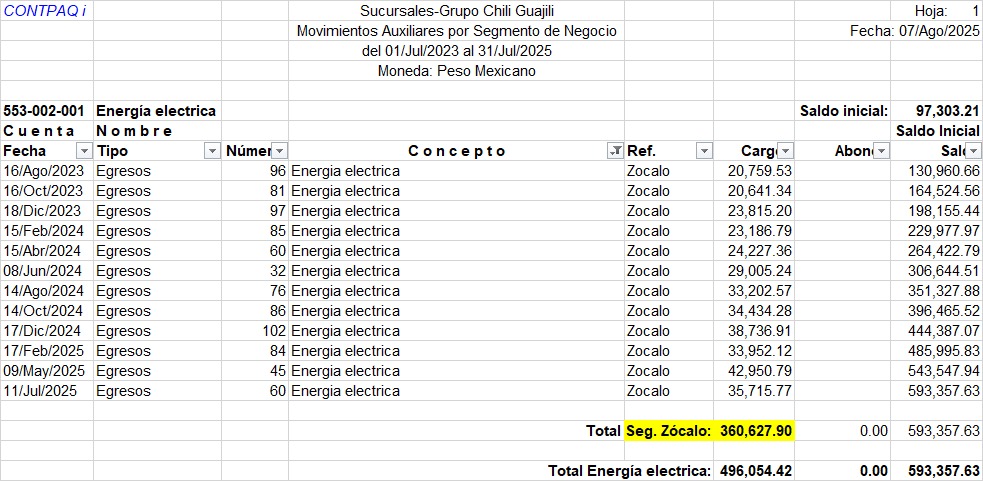Open the Cargo column filter dropdown

pyautogui.click(x=785, y=151)
